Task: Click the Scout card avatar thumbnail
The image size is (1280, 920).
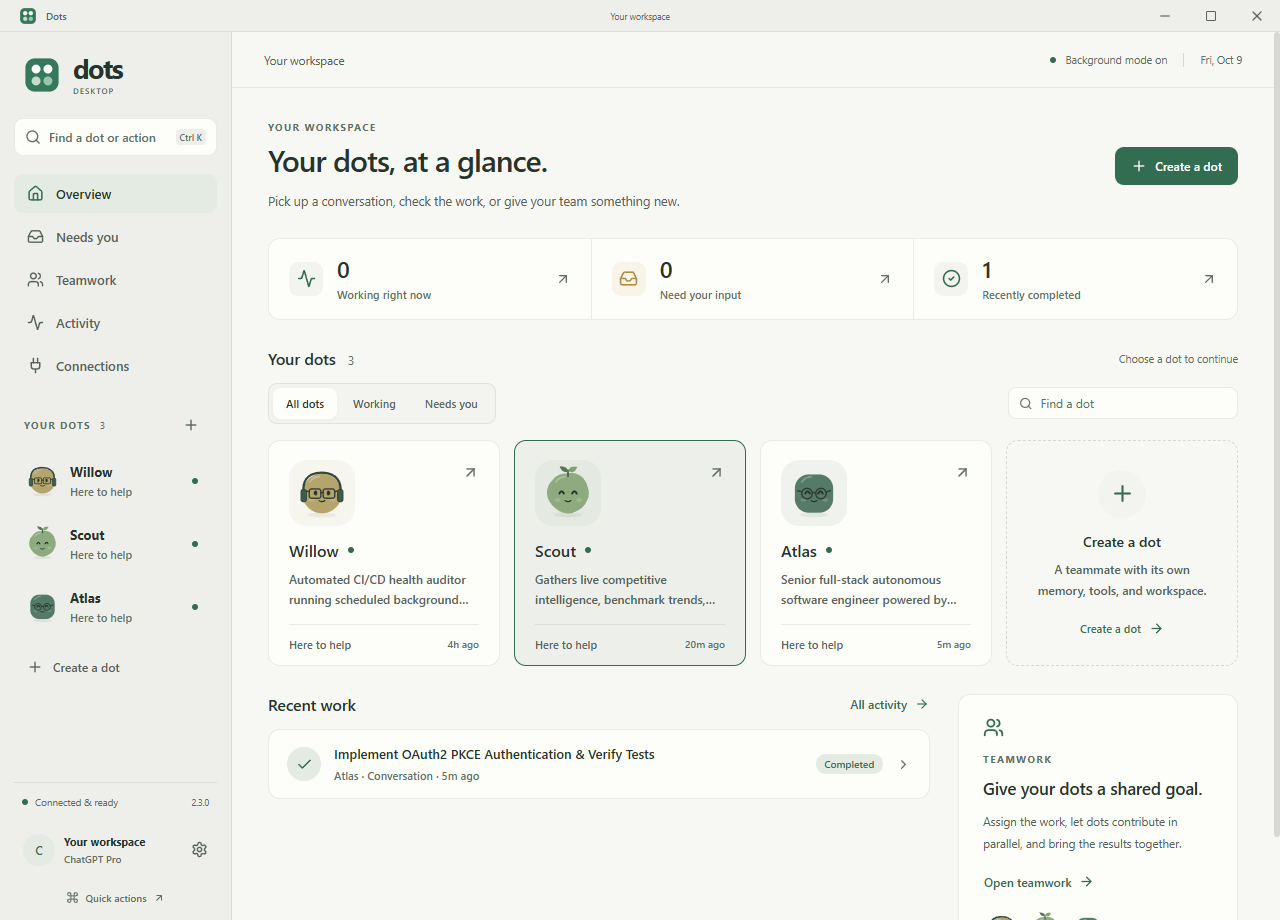Action: 568,493
